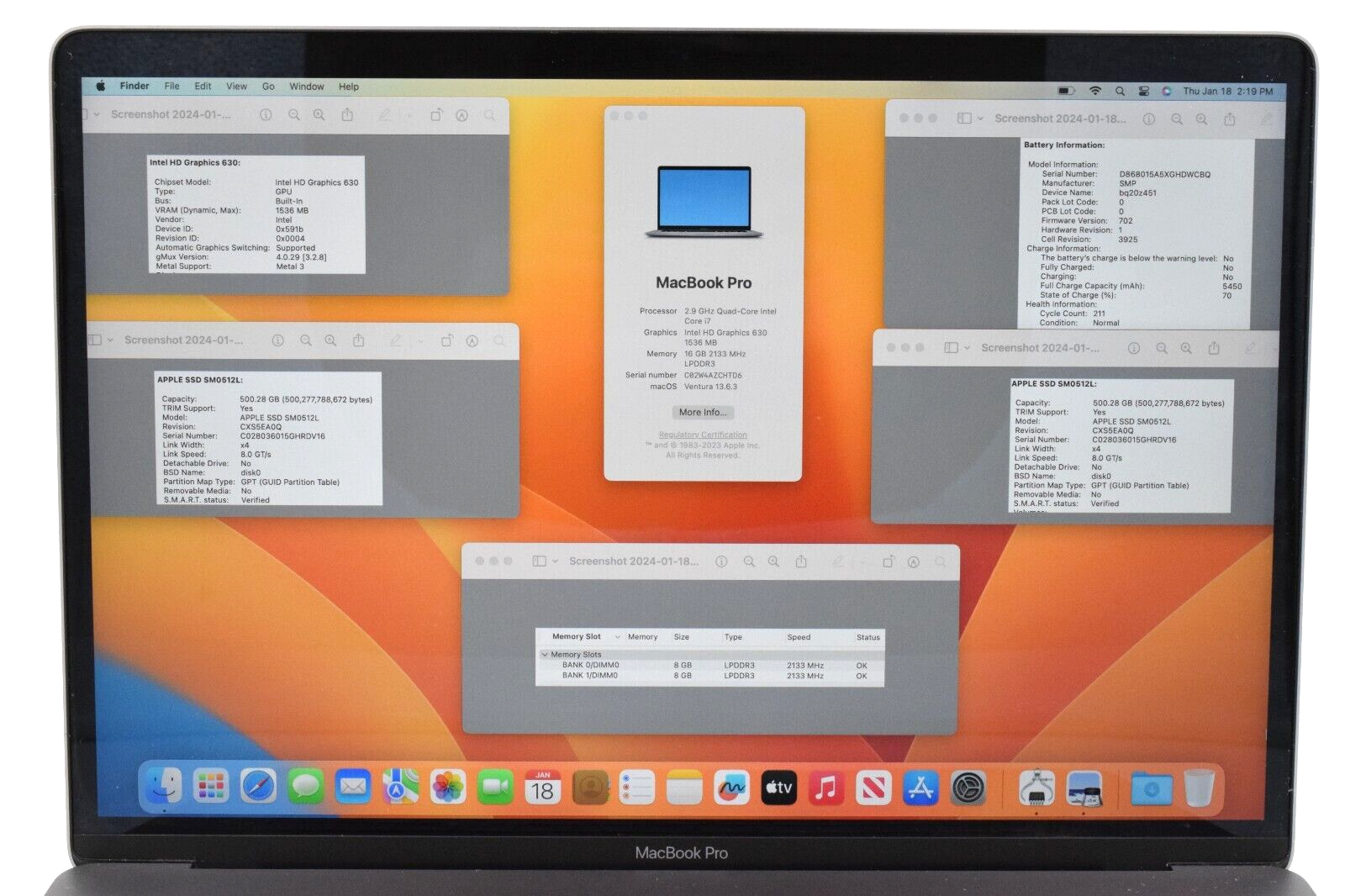Open the Wi-Fi status menu
Viewport: 1345px width, 896px height.
pos(1094,91)
